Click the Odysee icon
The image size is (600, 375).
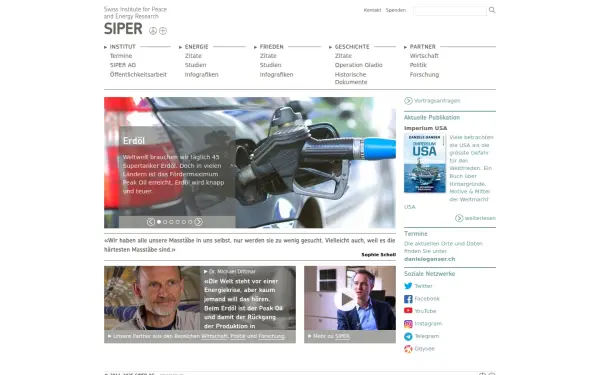408,349
